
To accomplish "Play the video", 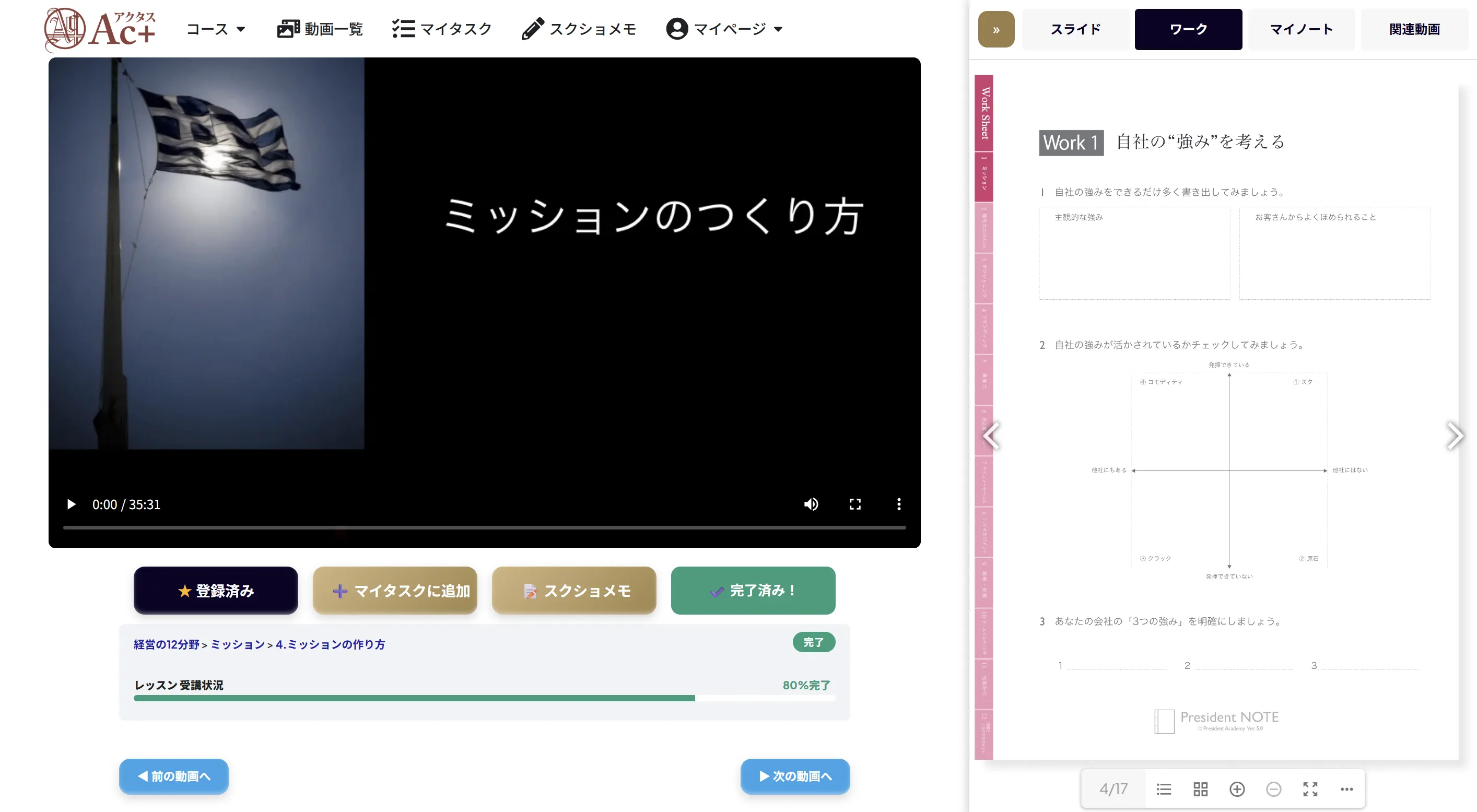I will [x=71, y=504].
